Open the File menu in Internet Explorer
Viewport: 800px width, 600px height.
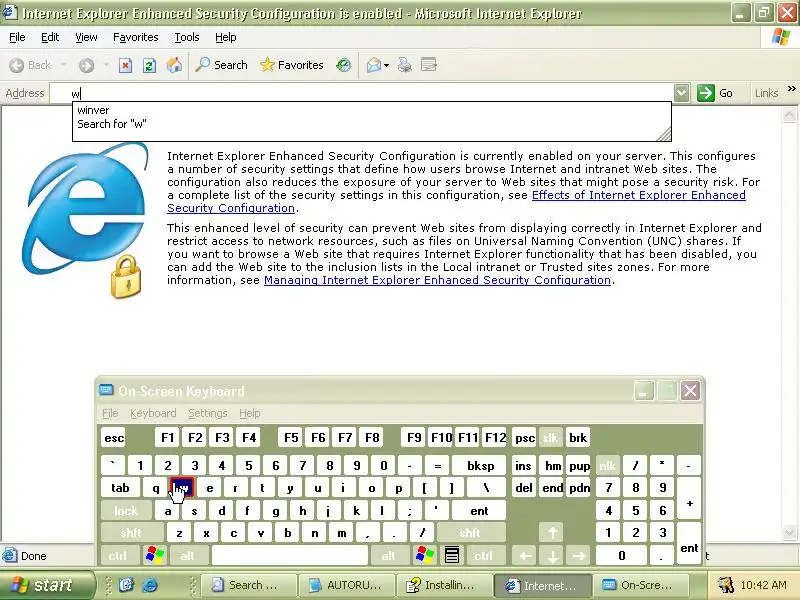(17, 37)
